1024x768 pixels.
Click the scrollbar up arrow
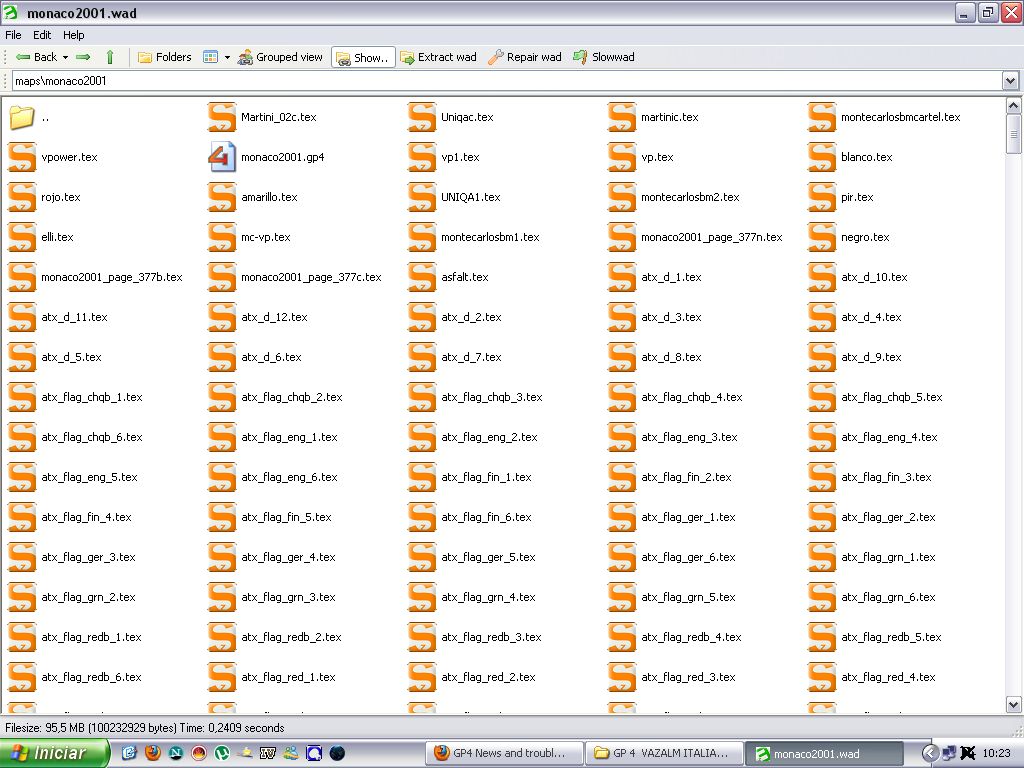pos(1014,106)
